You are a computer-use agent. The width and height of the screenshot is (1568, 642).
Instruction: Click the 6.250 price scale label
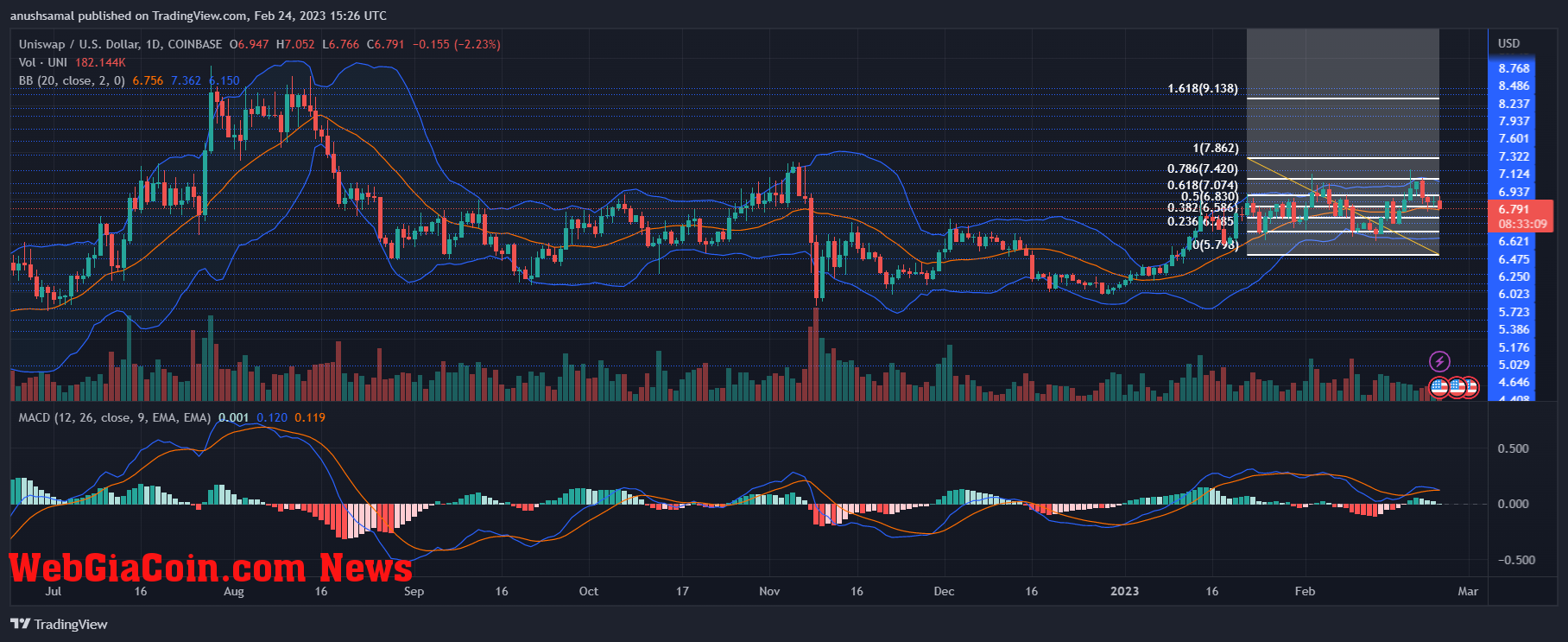1514,277
